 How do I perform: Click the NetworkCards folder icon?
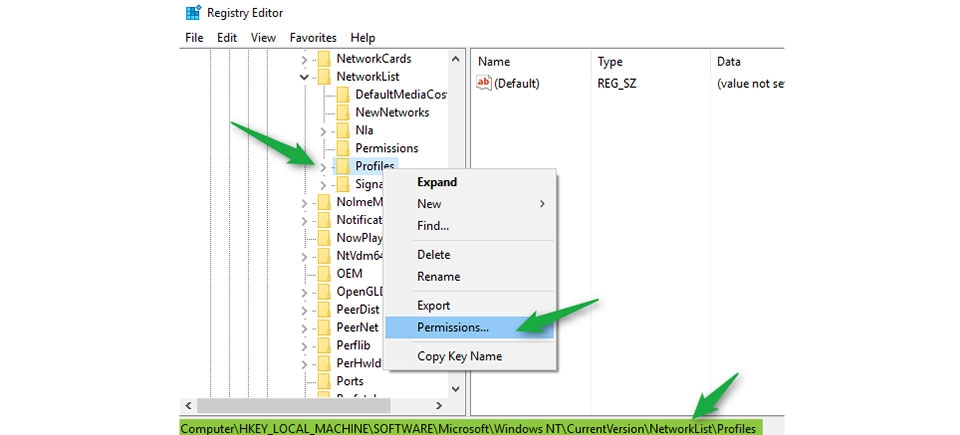(324, 59)
